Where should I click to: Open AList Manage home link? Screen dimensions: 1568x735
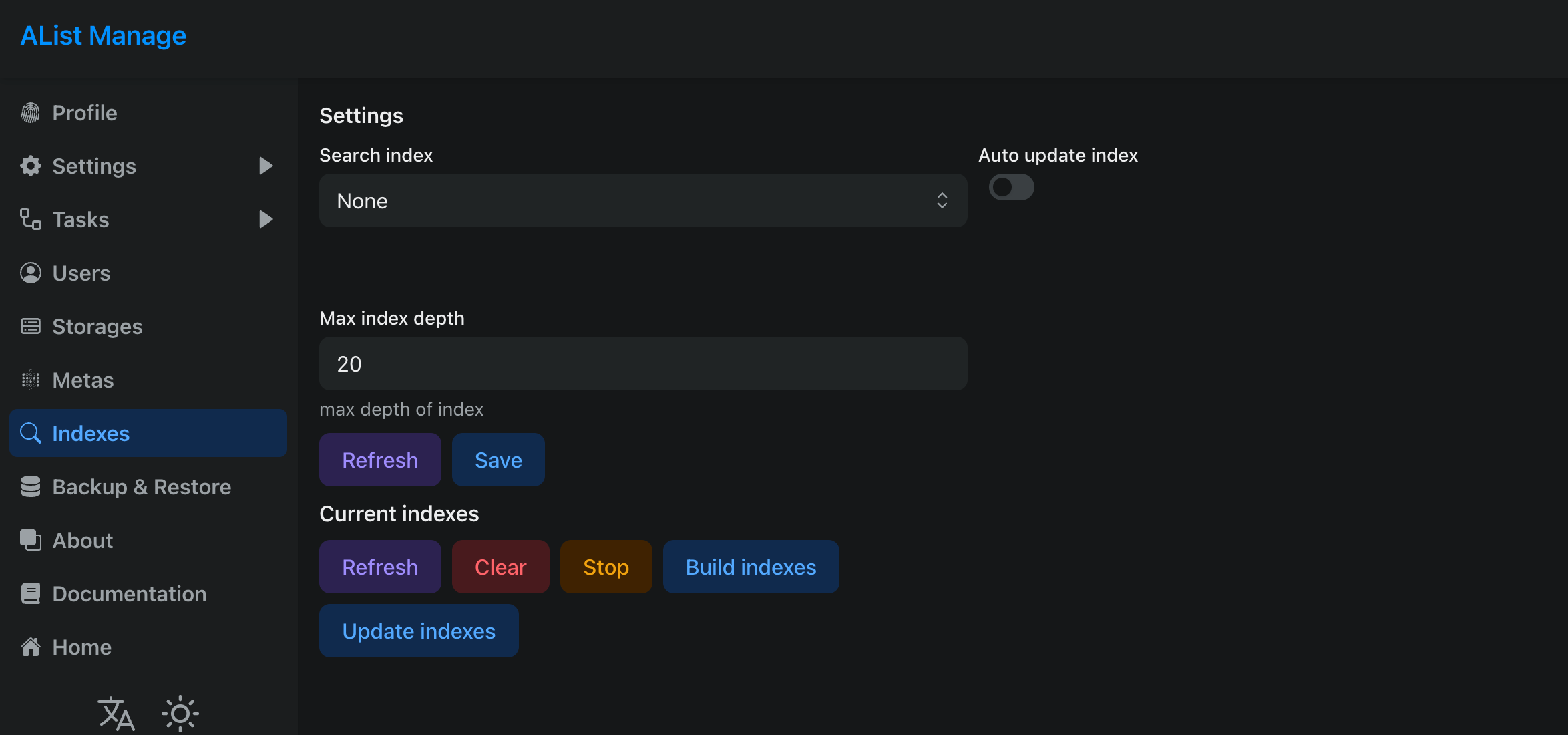tap(103, 35)
